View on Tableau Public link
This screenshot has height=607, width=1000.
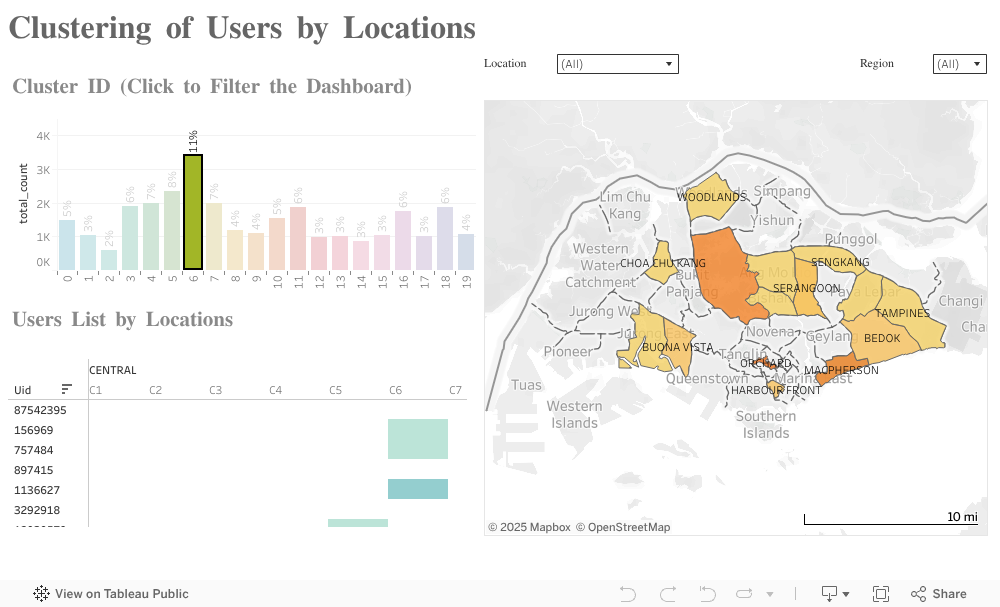click(121, 594)
